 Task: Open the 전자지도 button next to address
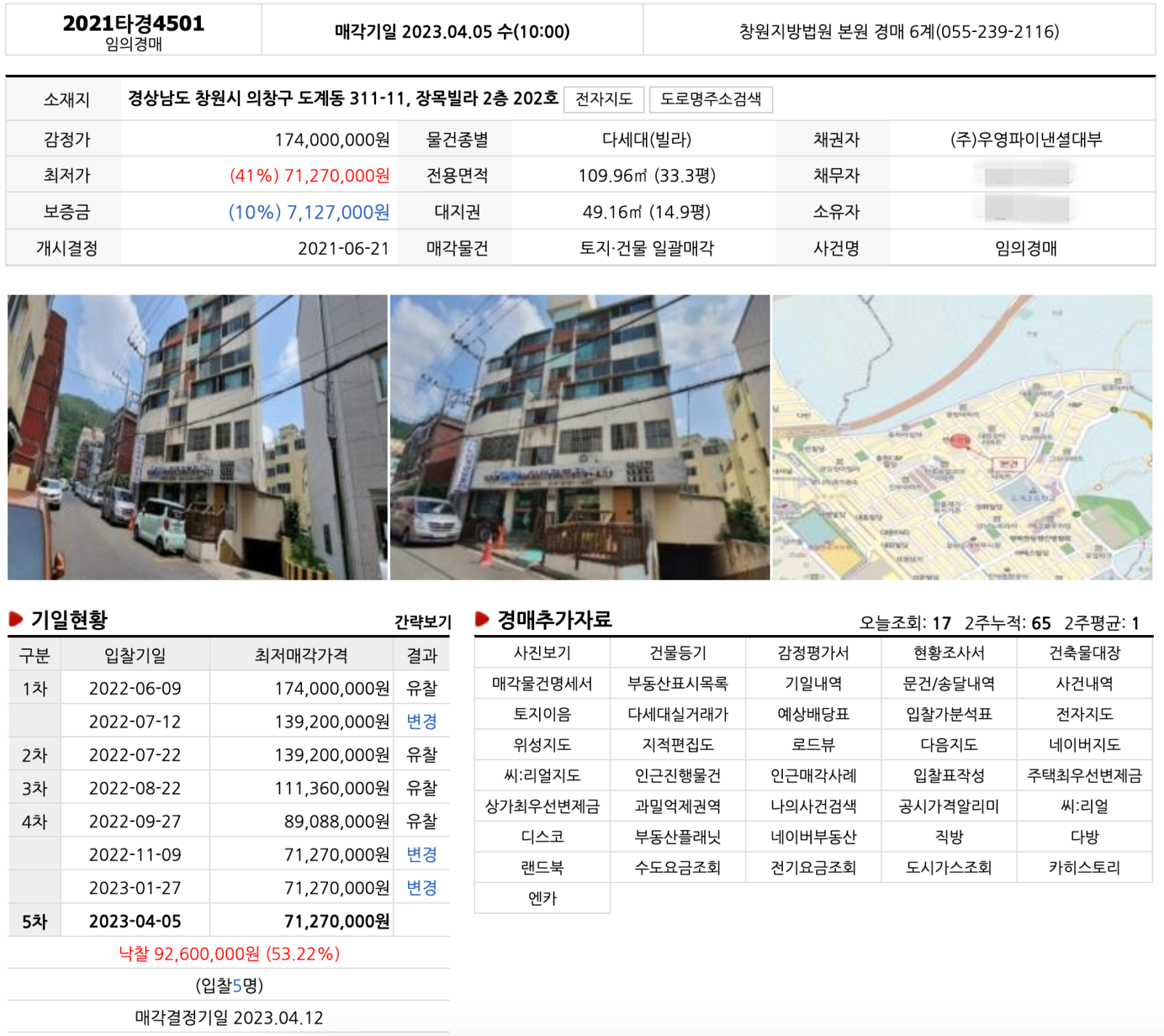tap(603, 99)
